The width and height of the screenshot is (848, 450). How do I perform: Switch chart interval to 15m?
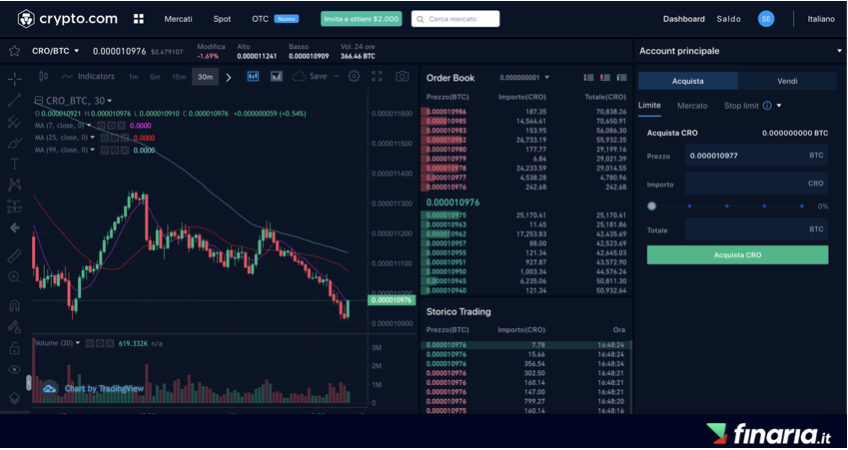(x=179, y=77)
